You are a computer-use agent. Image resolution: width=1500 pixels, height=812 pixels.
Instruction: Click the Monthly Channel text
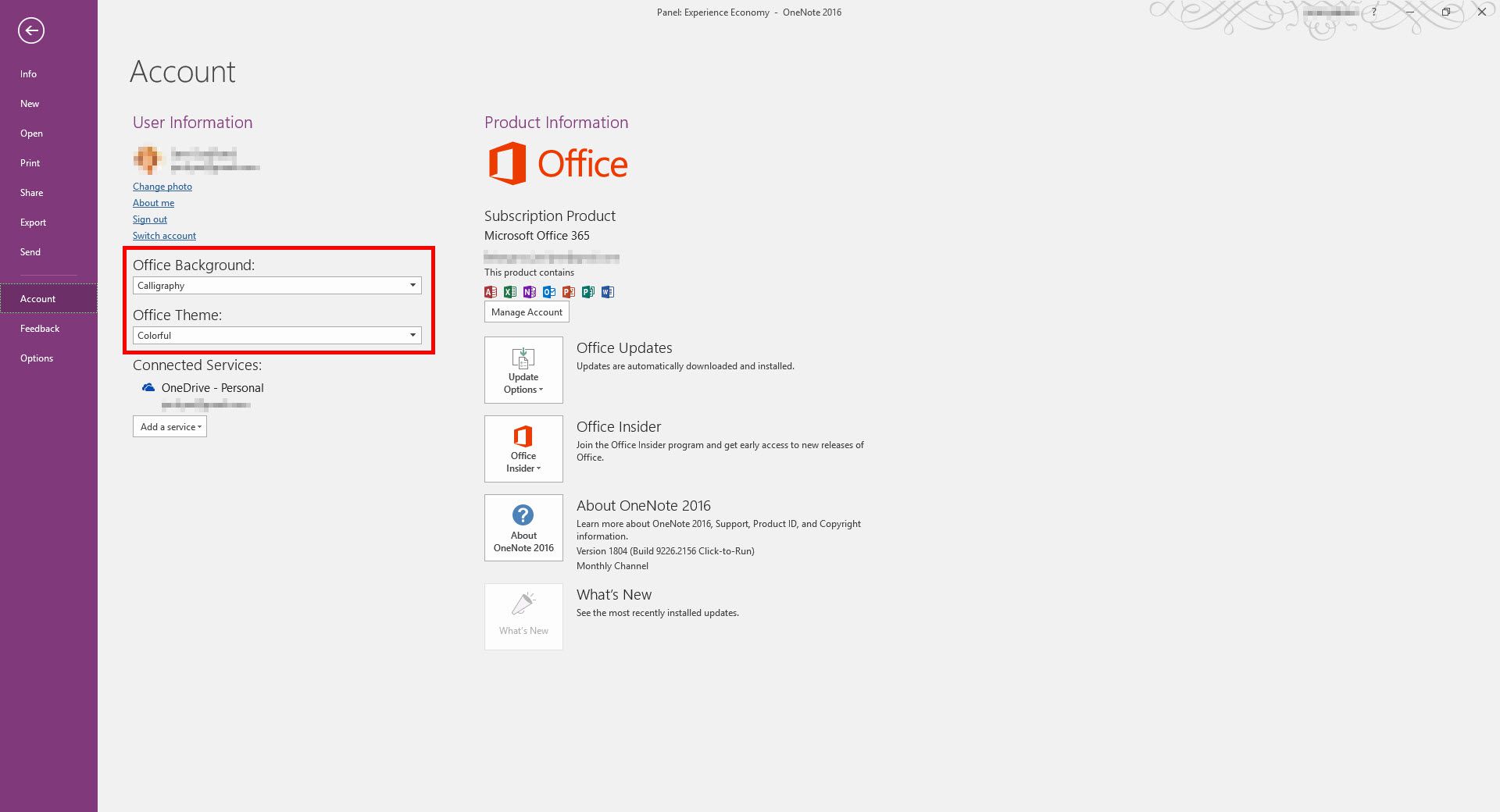pyautogui.click(x=612, y=566)
